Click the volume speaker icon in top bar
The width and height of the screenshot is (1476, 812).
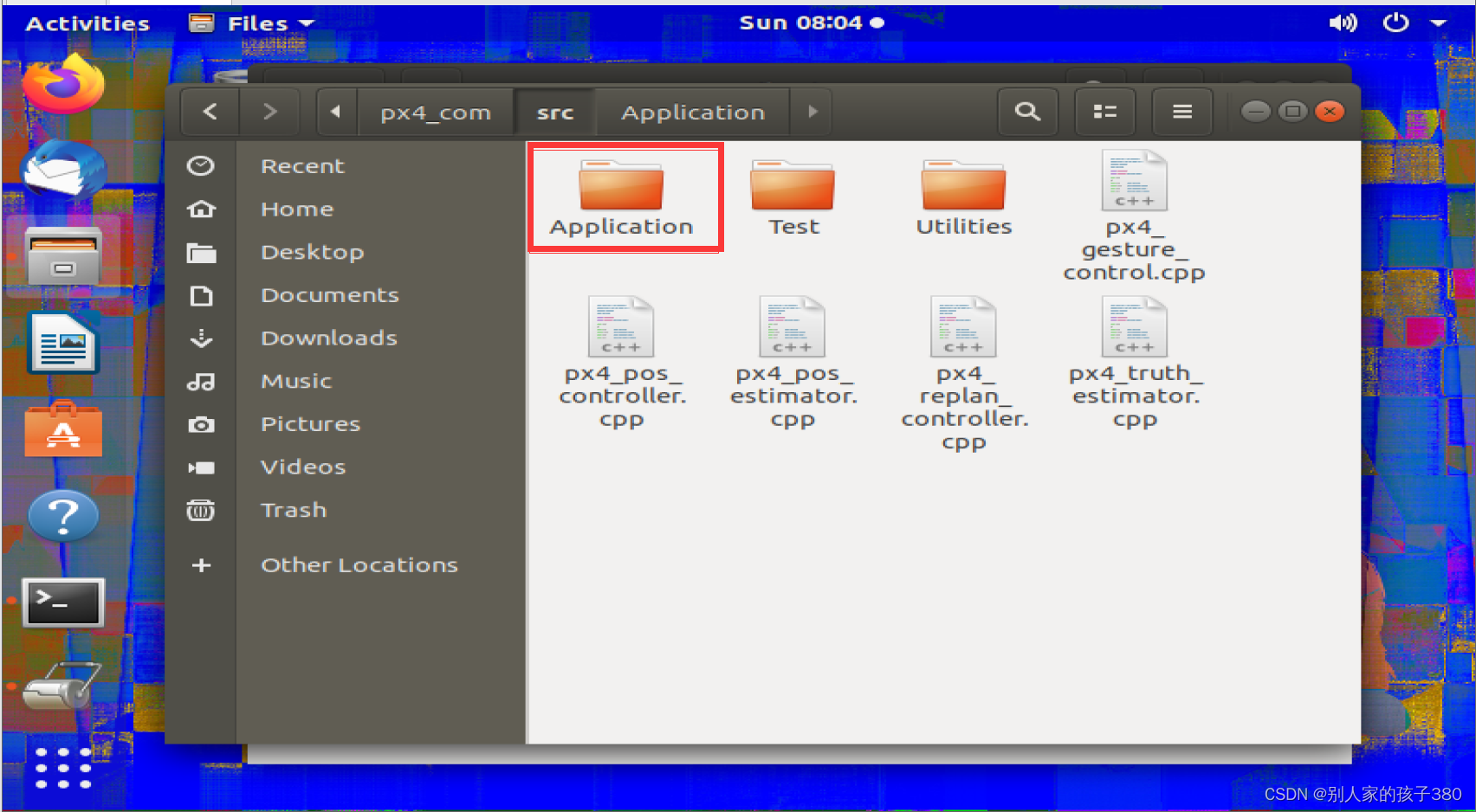point(1343,23)
